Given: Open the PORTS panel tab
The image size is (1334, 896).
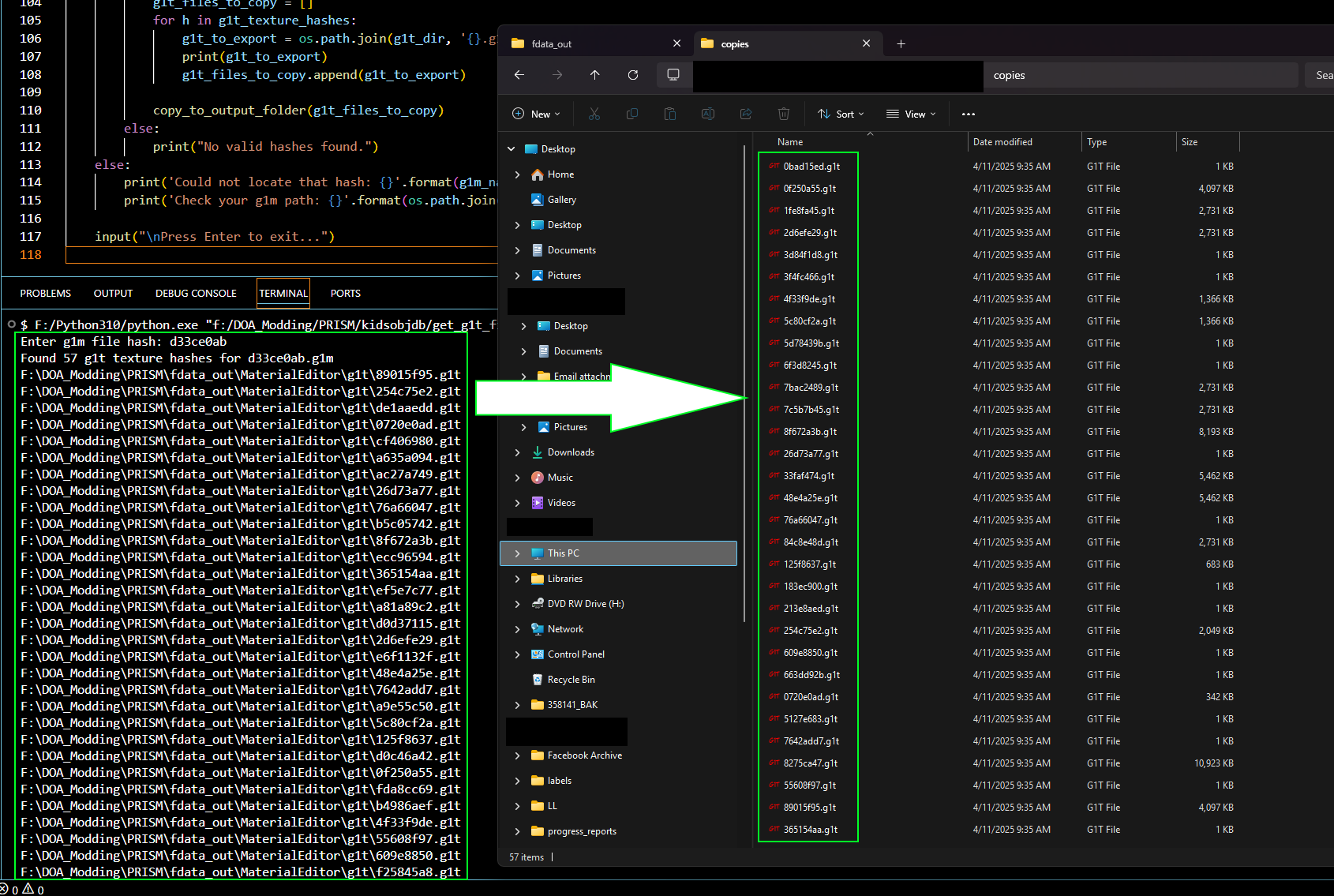Looking at the screenshot, I should click(x=346, y=294).
